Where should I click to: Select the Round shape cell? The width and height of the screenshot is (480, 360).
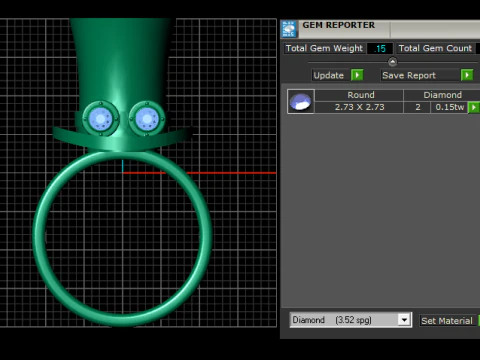(x=359, y=95)
